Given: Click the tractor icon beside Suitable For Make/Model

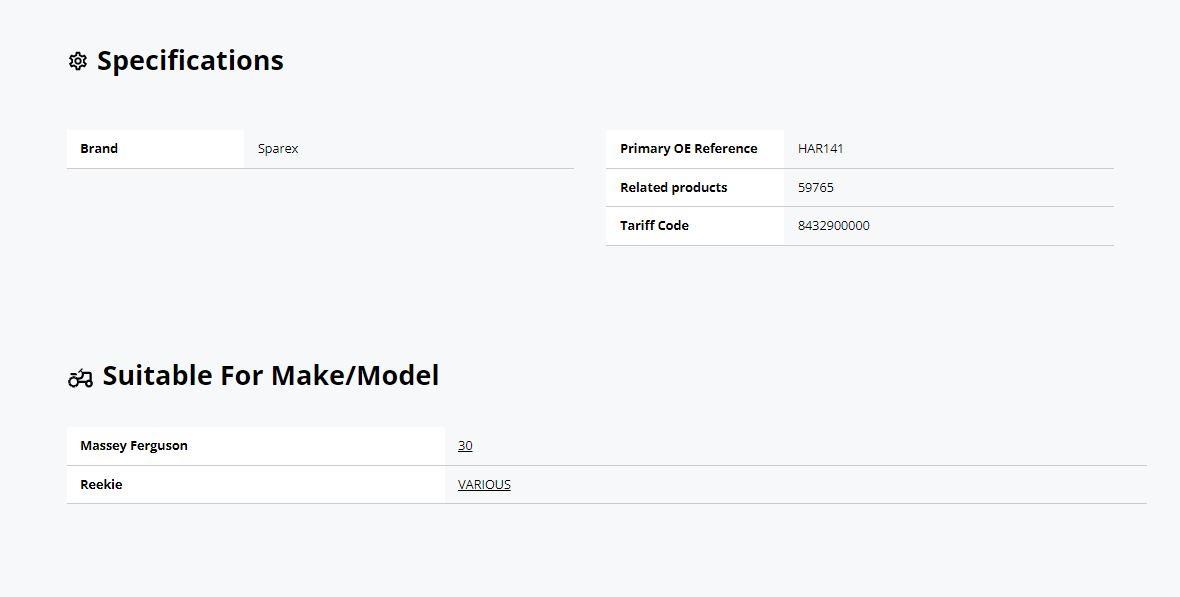Looking at the screenshot, I should click(81, 378).
